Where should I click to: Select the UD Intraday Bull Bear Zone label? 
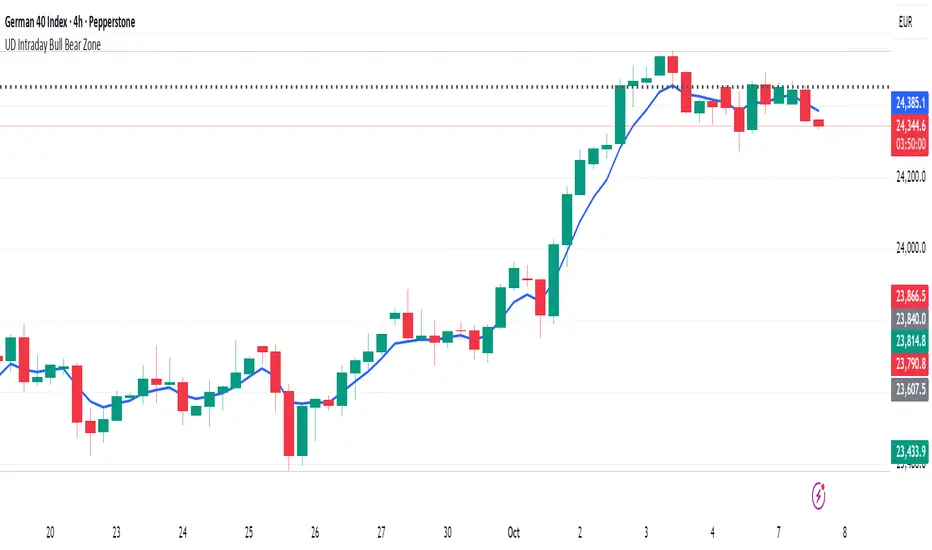(58, 44)
